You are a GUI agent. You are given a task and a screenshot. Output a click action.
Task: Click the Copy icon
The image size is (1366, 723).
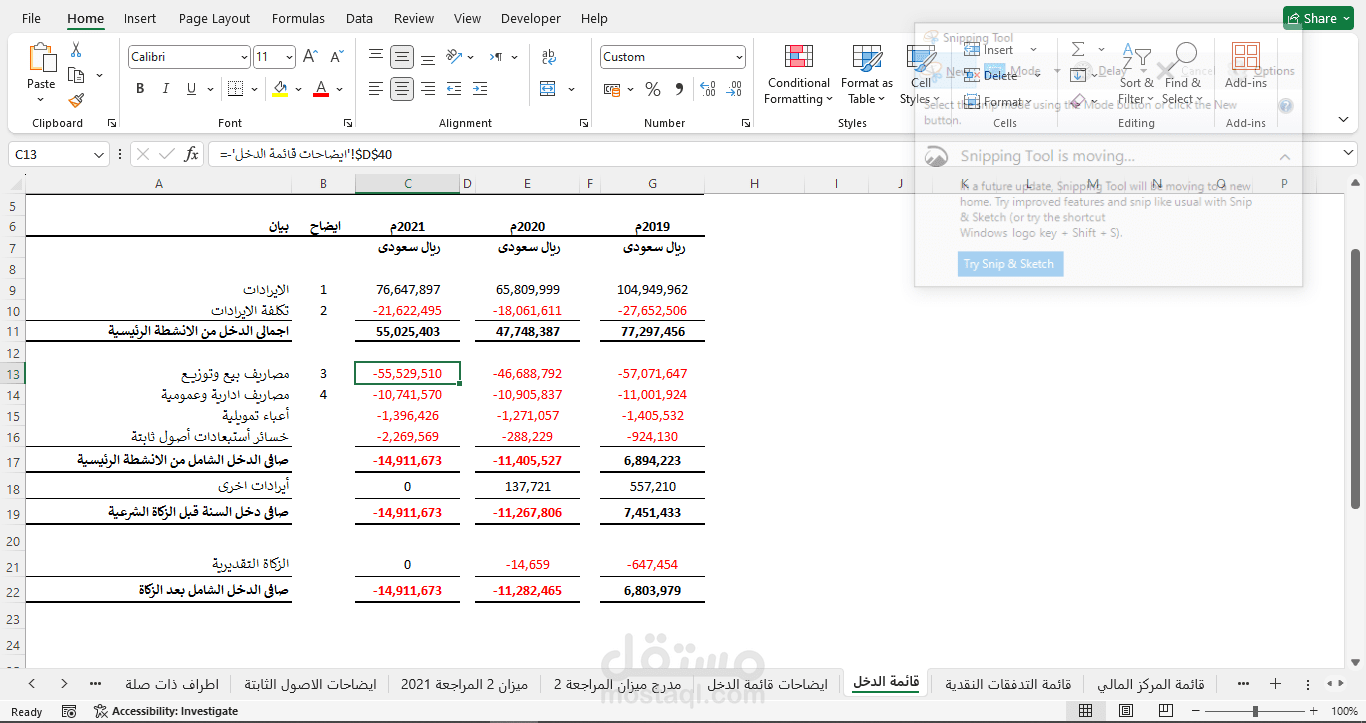pos(76,75)
